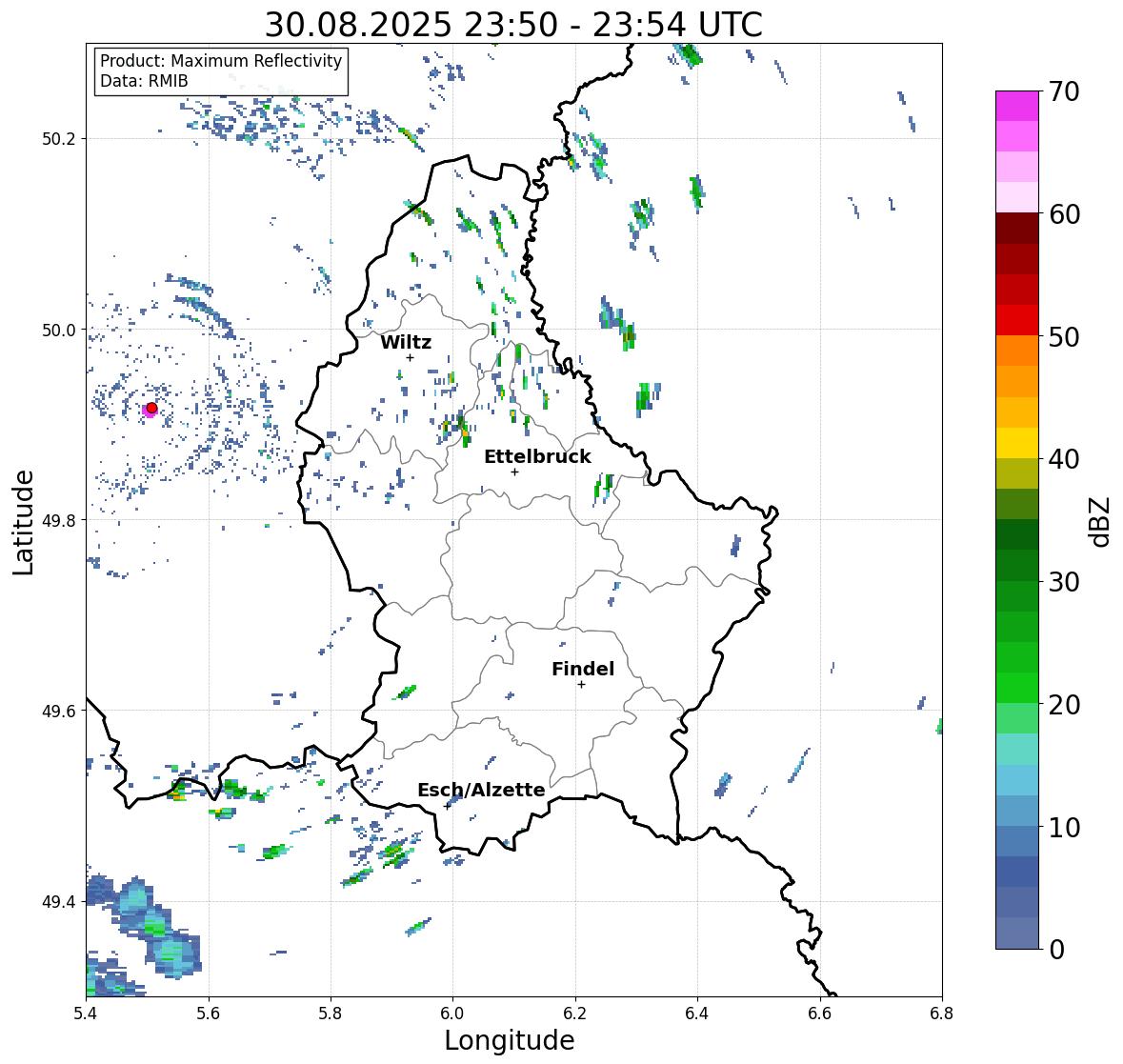Click the Wiltz station label
Screen dimensions: 1123x1064
click(x=406, y=342)
